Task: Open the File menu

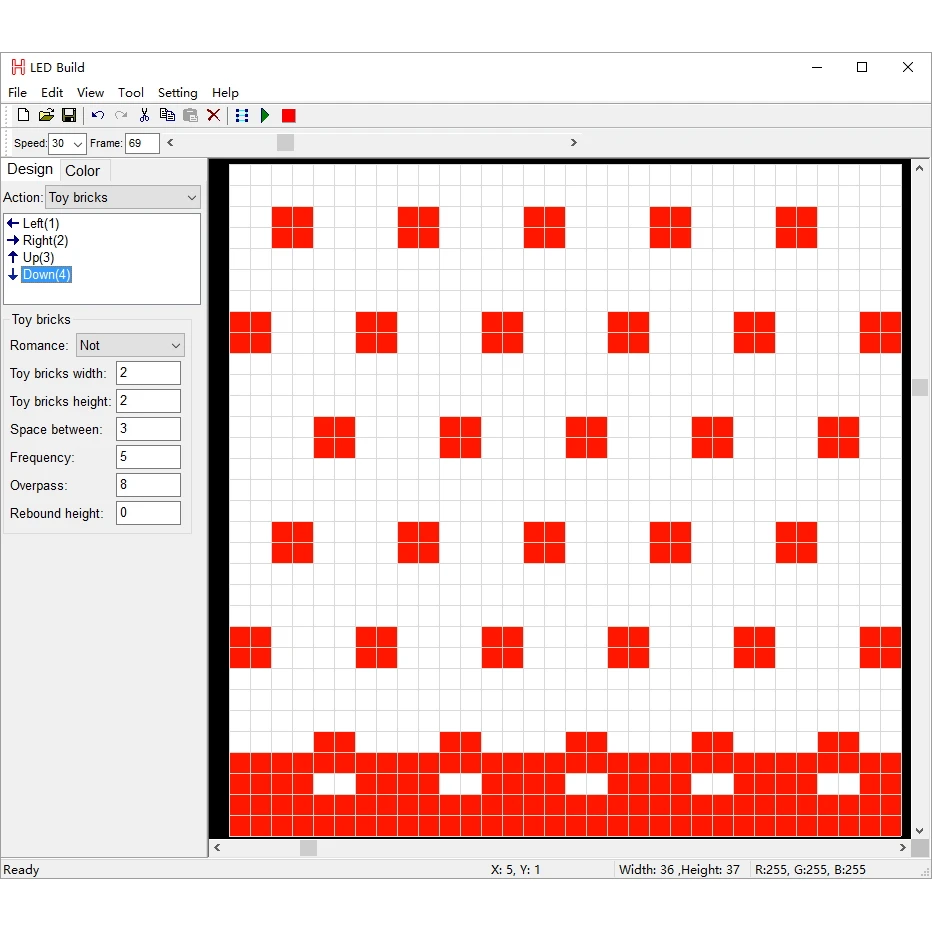Action: (x=17, y=93)
